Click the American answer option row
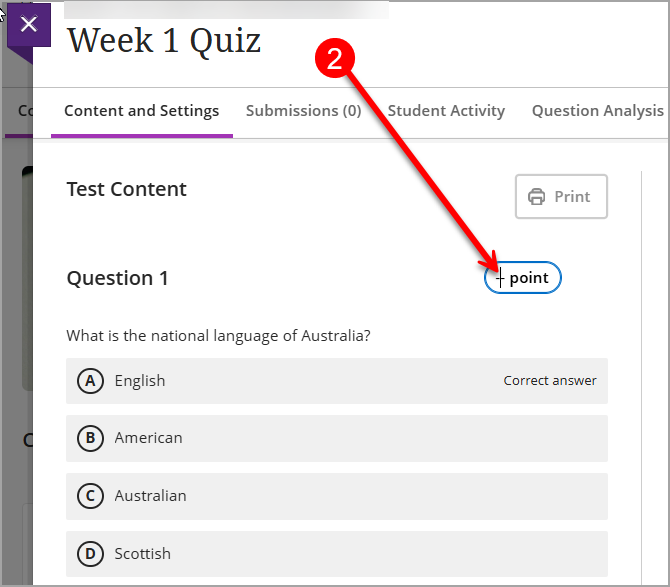Viewport: 670px width, 587px height. coord(337,438)
